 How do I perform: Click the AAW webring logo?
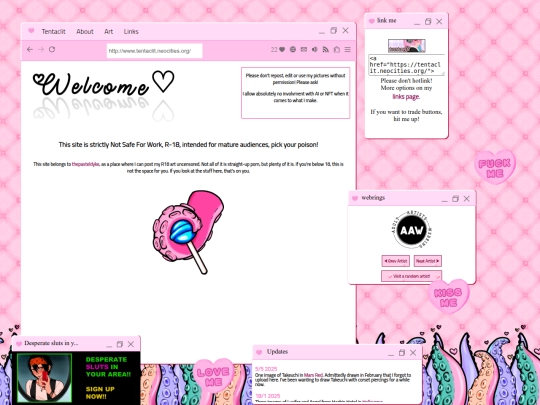click(412, 229)
